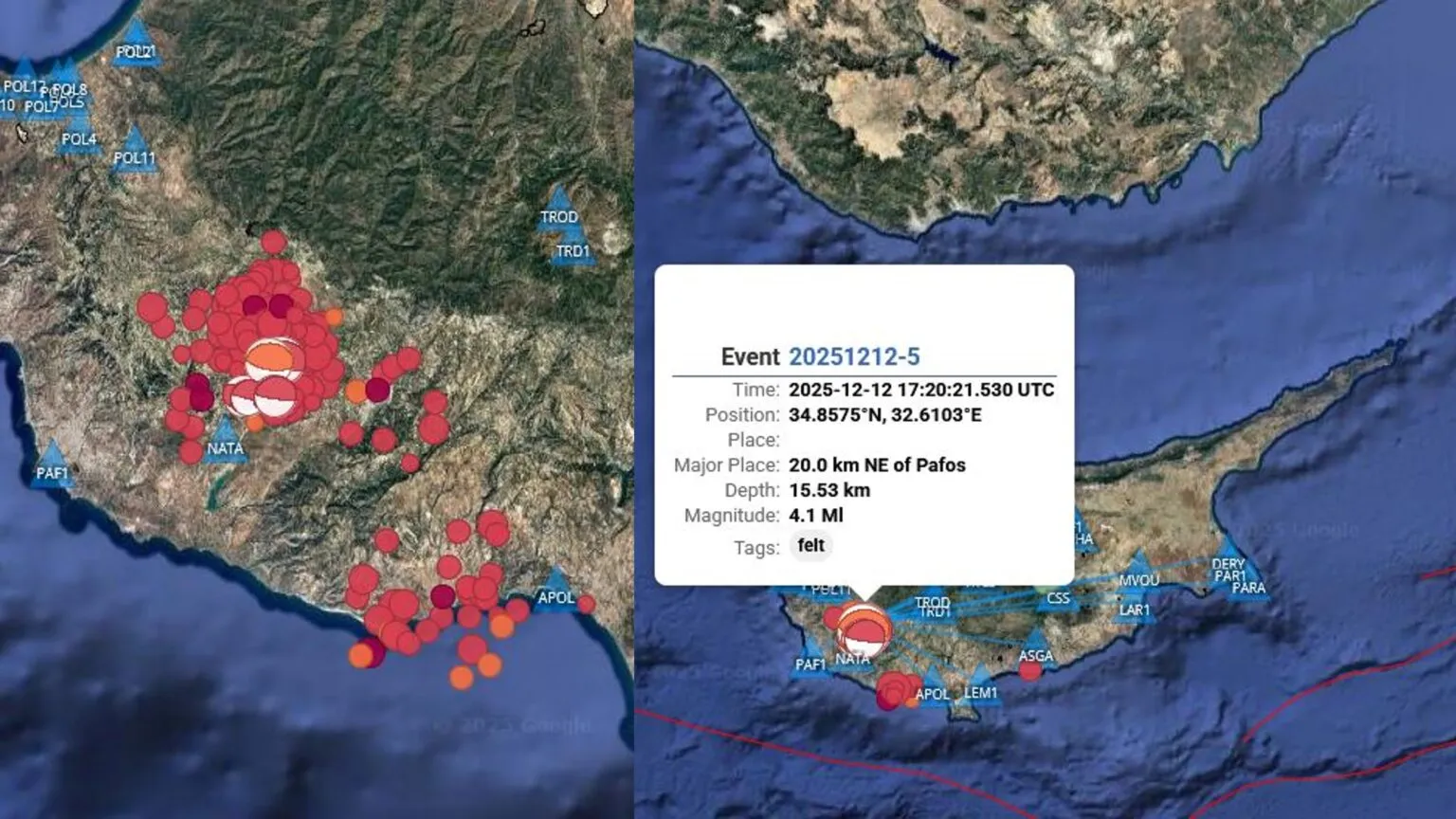Click the felt tag chip
Screen dimensions: 1456x819
(x=810, y=545)
